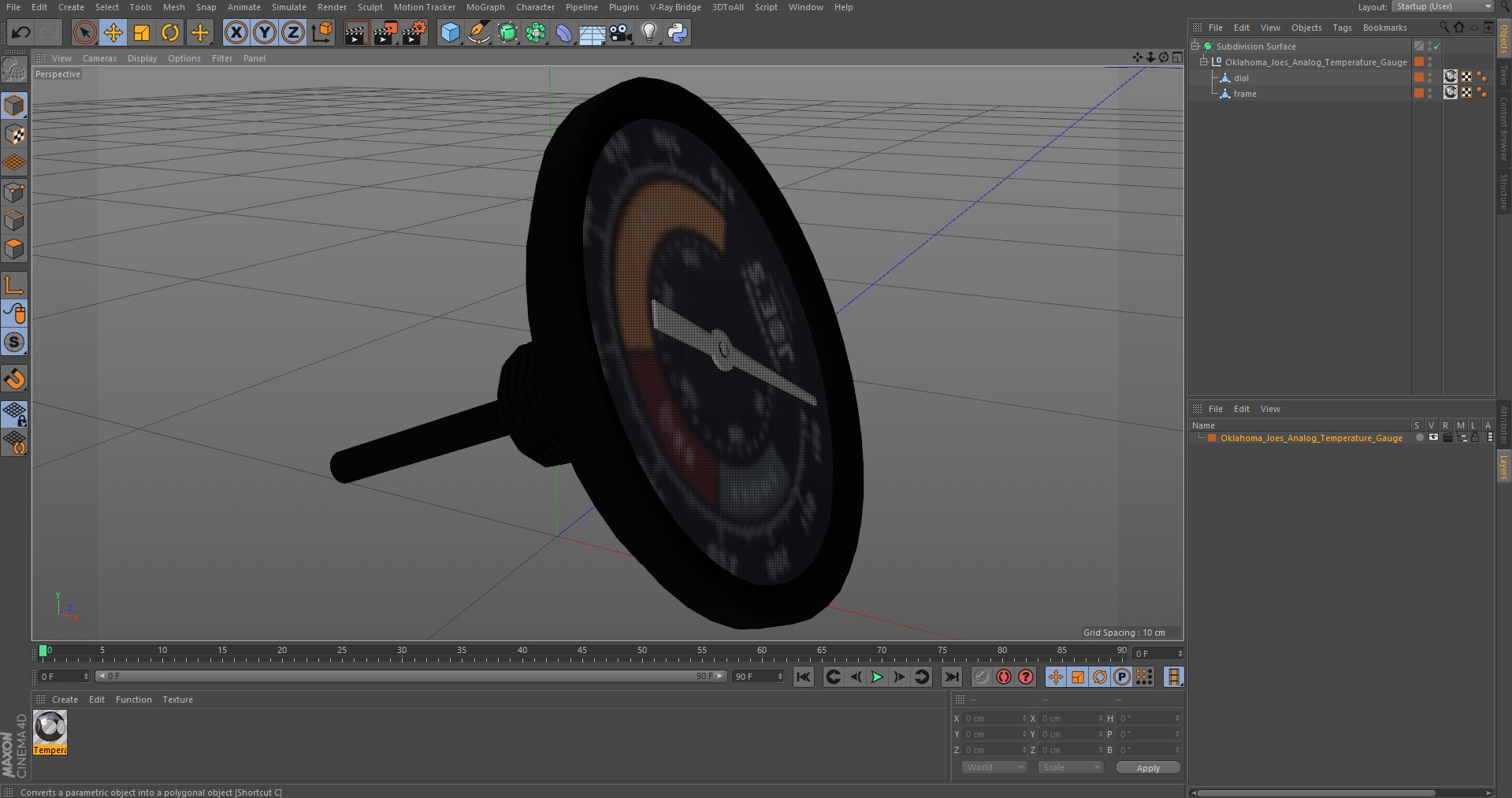Play the animation forward

(877, 677)
